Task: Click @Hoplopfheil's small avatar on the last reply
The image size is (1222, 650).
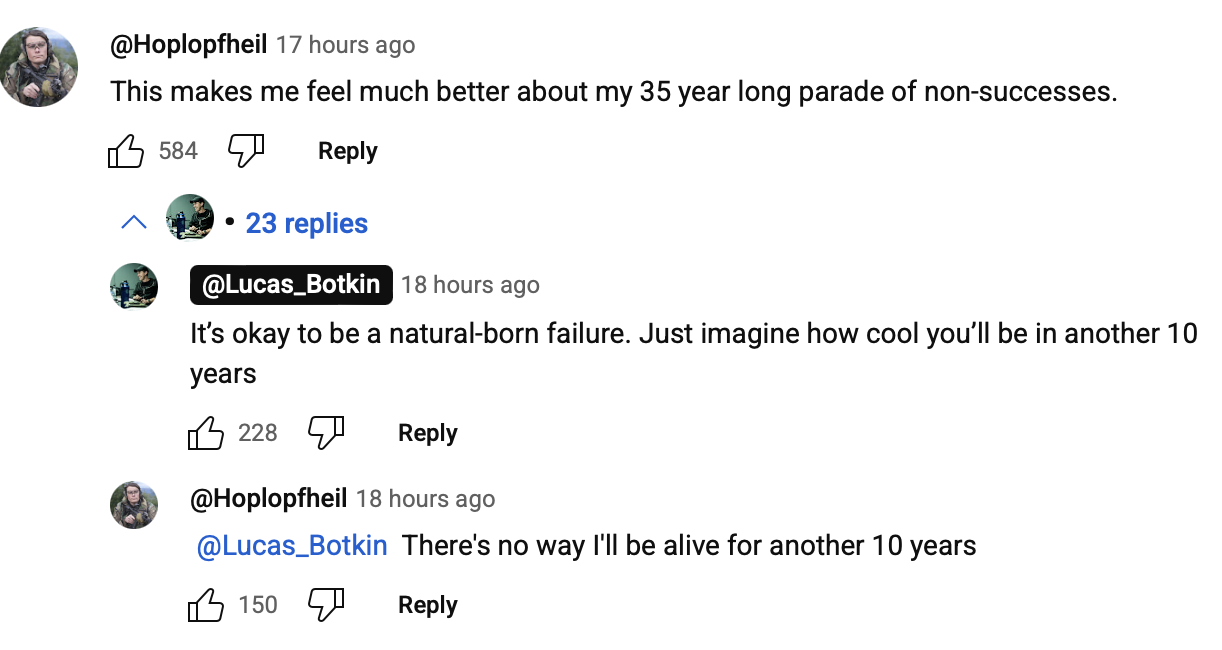Action: (x=134, y=504)
